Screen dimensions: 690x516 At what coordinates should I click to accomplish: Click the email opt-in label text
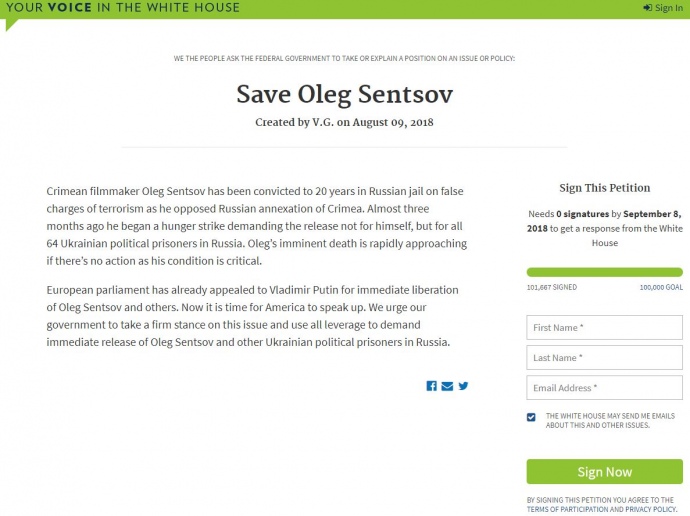click(x=609, y=420)
